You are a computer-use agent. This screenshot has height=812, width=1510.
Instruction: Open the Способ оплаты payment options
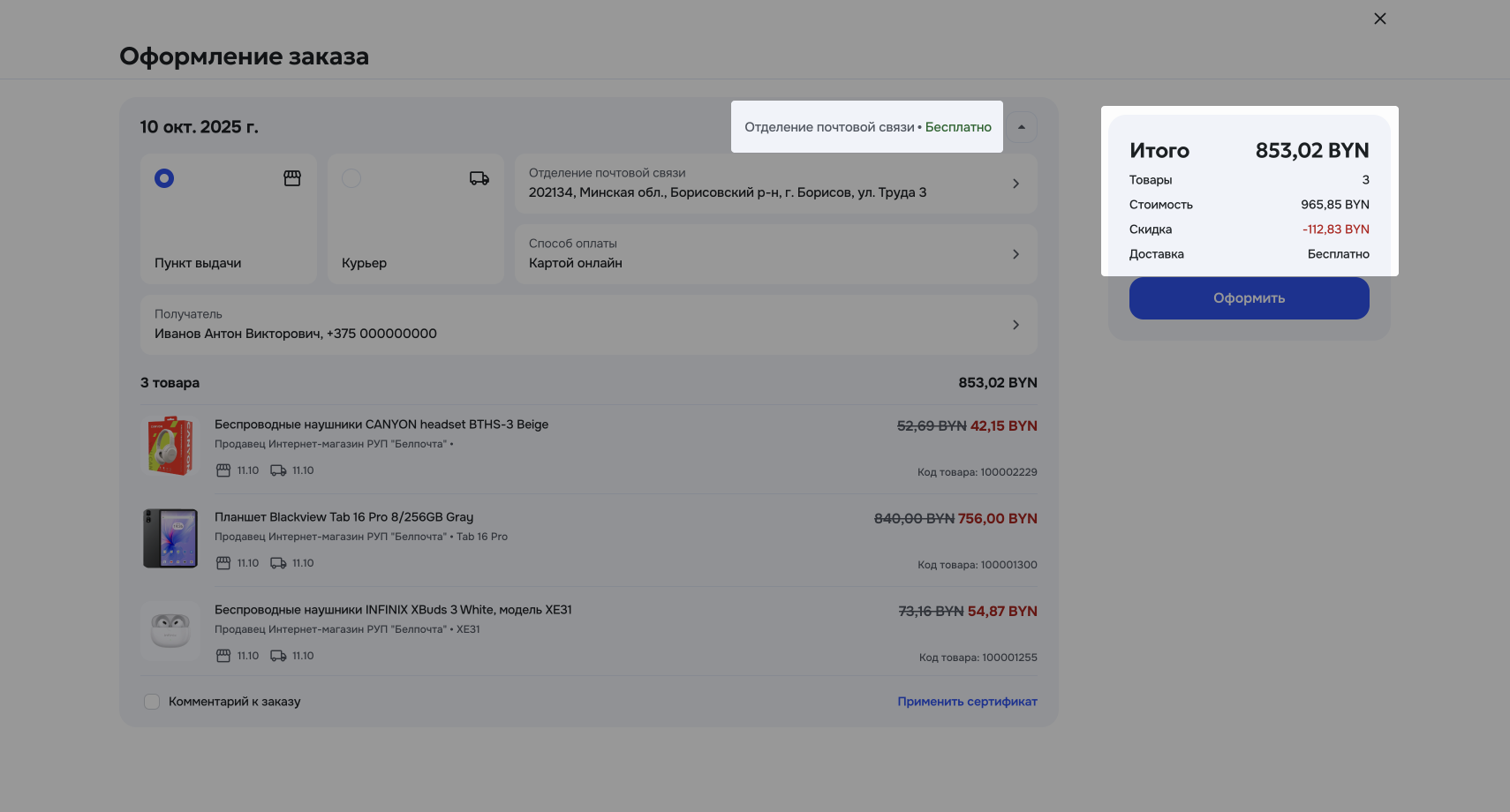tap(775, 254)
